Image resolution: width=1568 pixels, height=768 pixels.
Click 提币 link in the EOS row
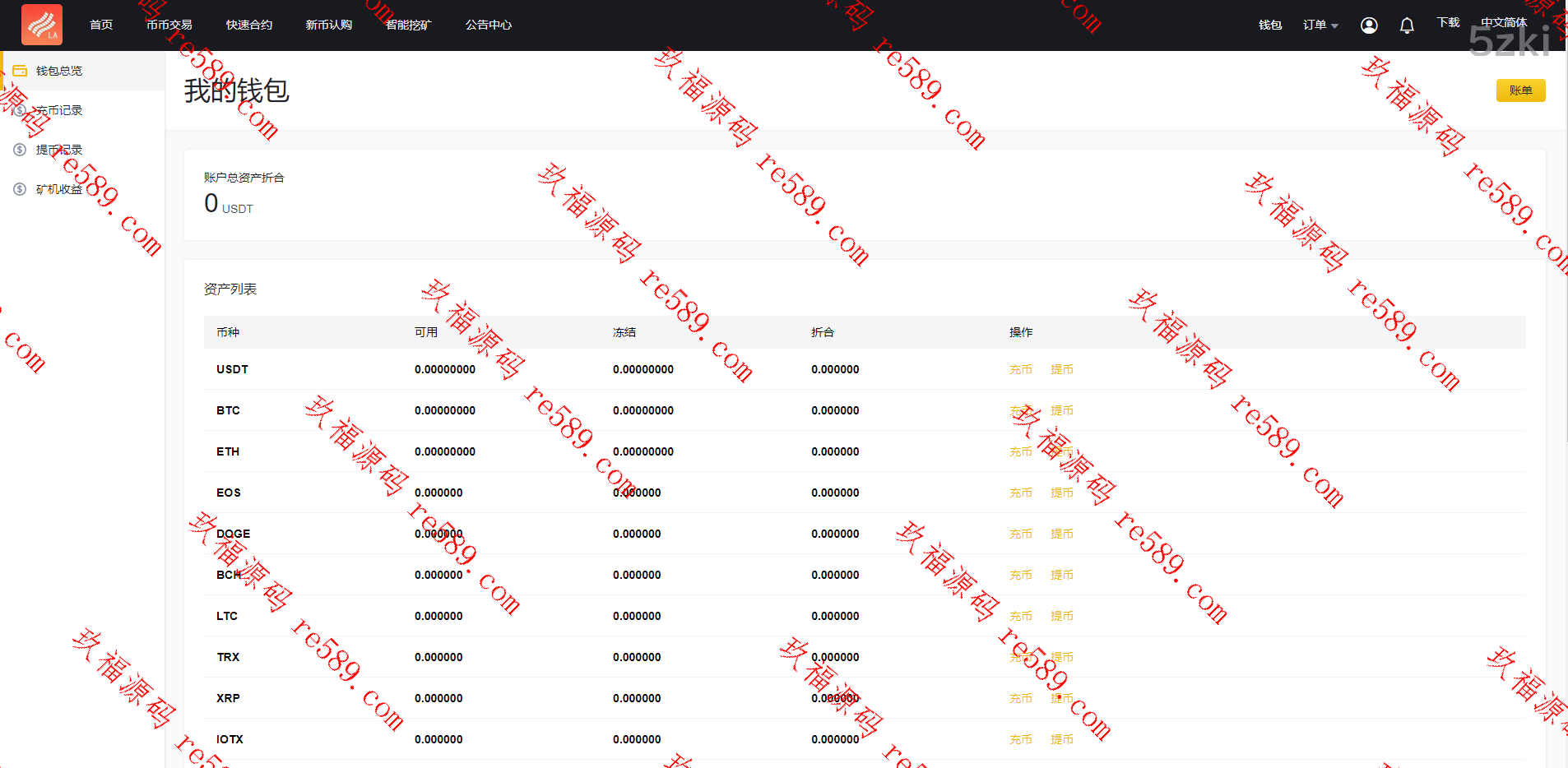tap(1061, 493)
